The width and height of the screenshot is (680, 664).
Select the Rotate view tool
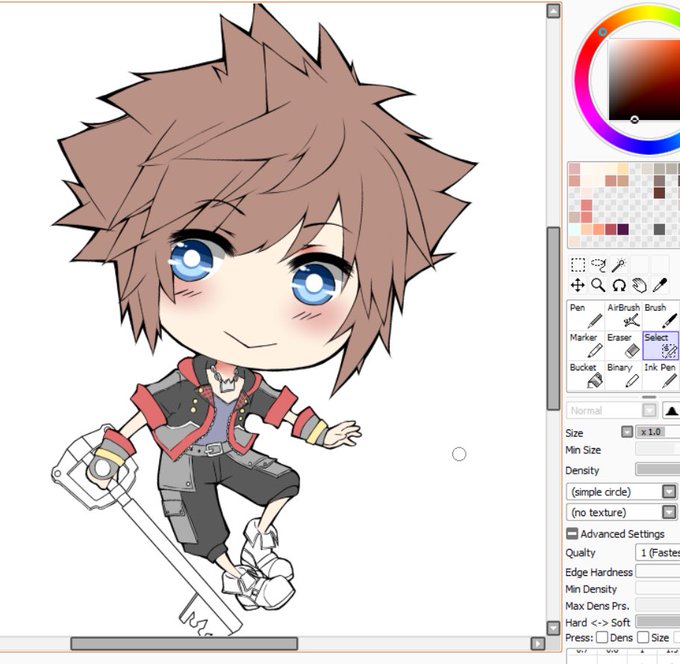click(x=619, y=285)
